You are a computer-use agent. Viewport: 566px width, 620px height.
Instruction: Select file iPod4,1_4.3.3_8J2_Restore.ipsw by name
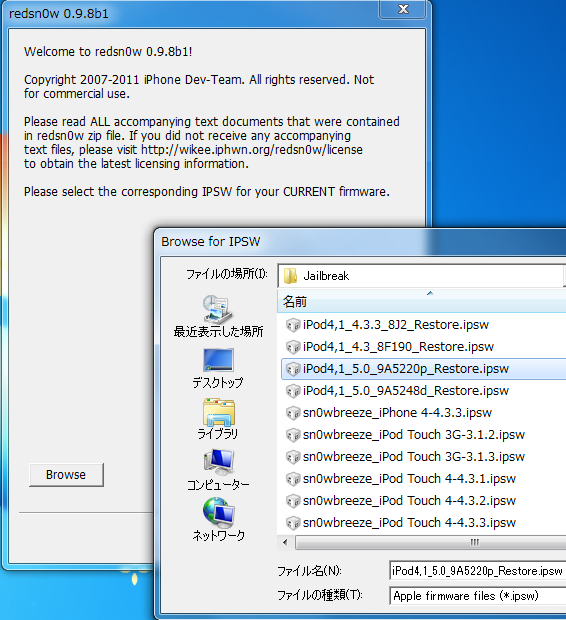(x=396, y=325)
